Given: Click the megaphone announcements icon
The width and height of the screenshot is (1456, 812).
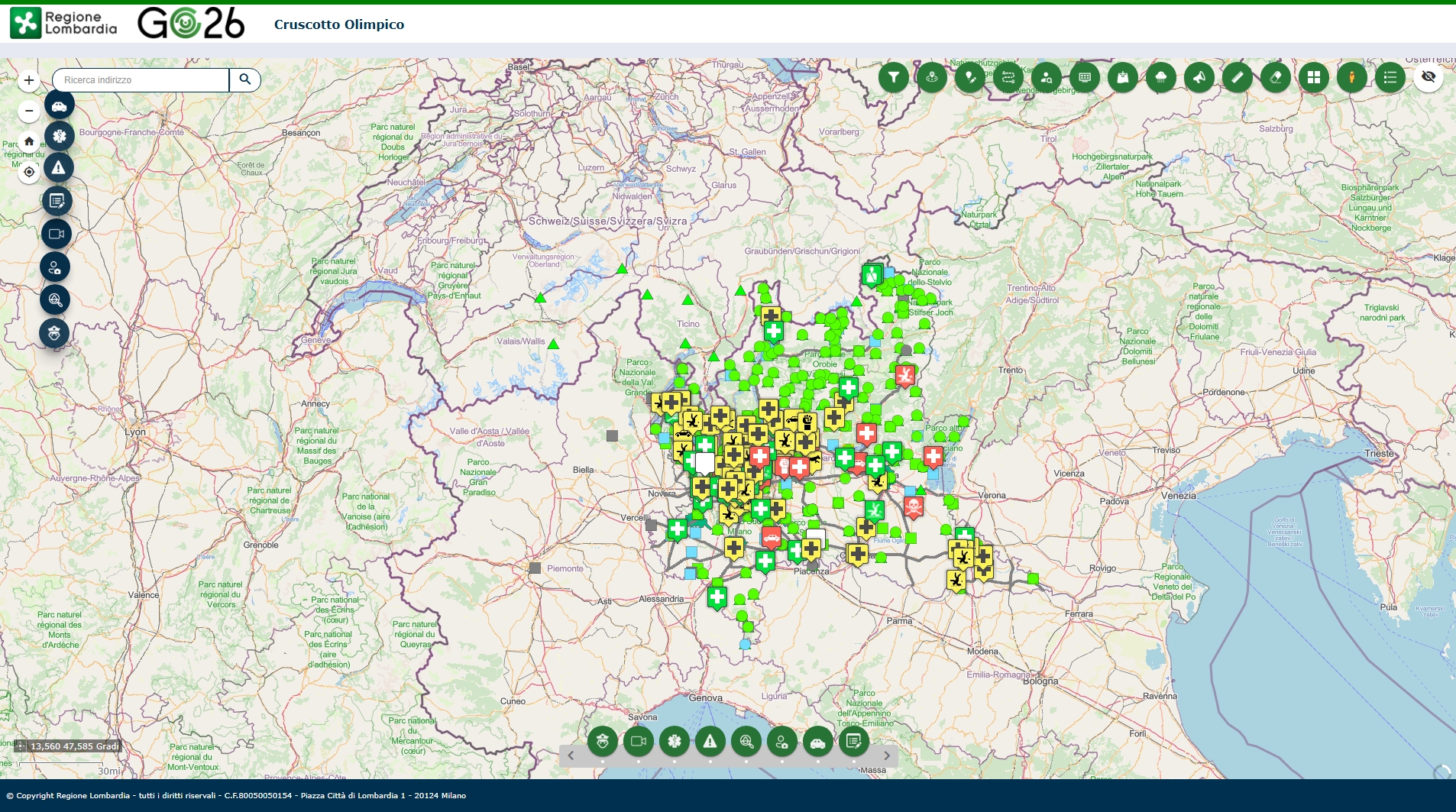Looking at the screenshot, I should (x=1199, y=77).
